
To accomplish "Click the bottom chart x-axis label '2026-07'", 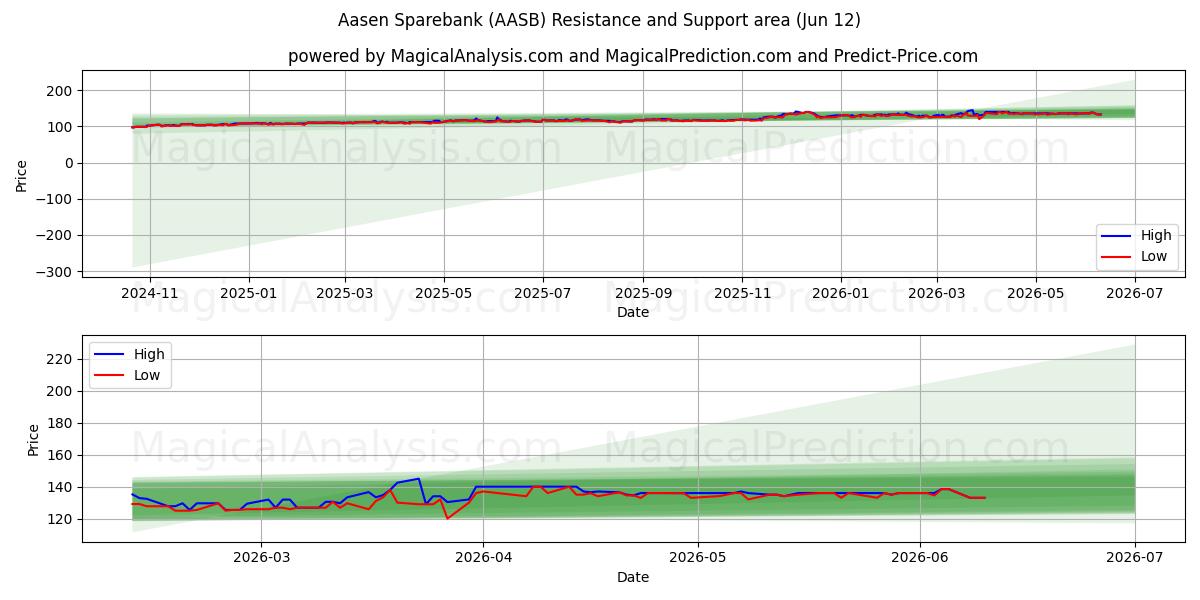I will click(x=1134, y=558).
